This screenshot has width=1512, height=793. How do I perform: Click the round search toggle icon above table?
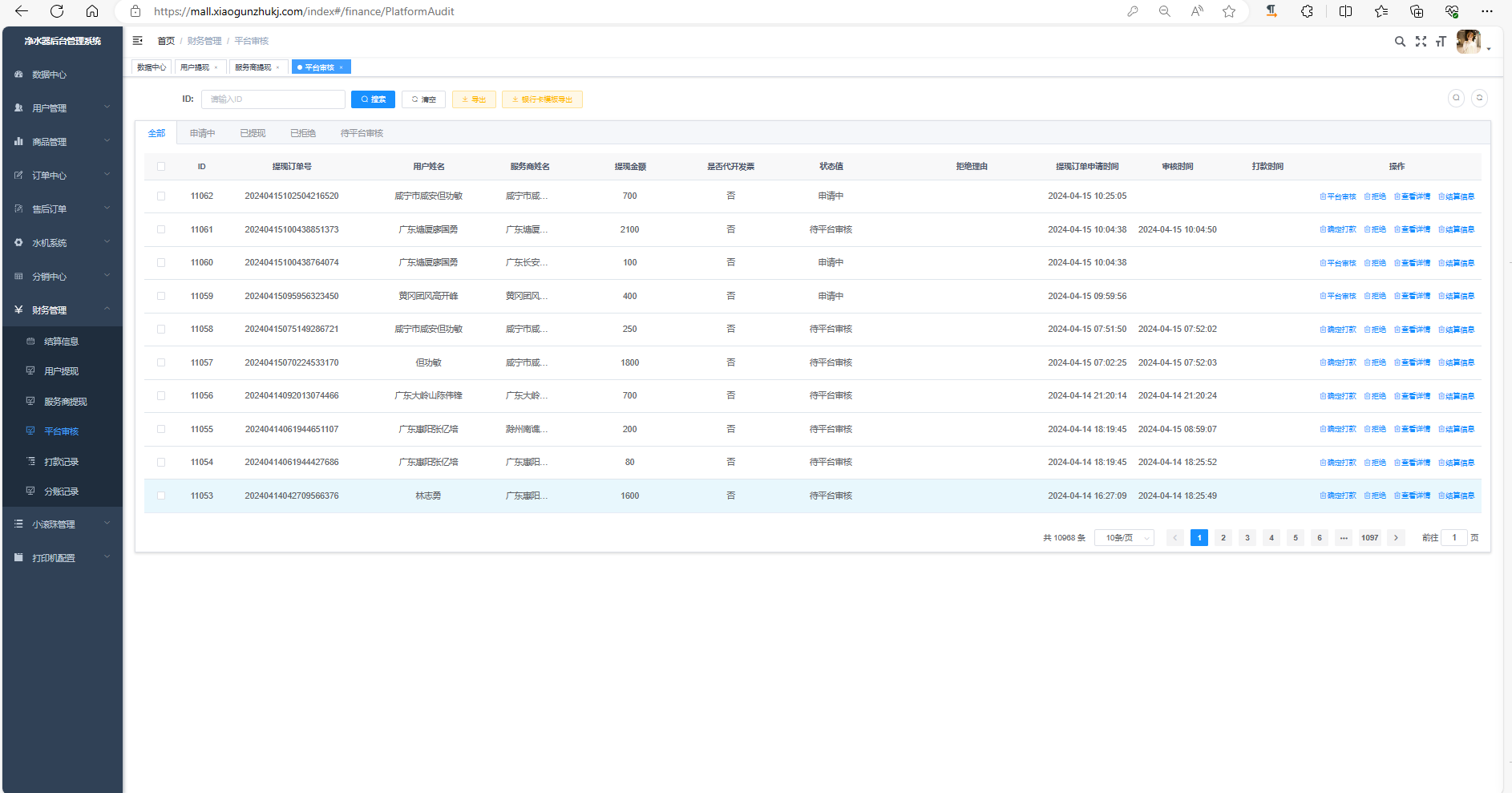[1457, 98]
